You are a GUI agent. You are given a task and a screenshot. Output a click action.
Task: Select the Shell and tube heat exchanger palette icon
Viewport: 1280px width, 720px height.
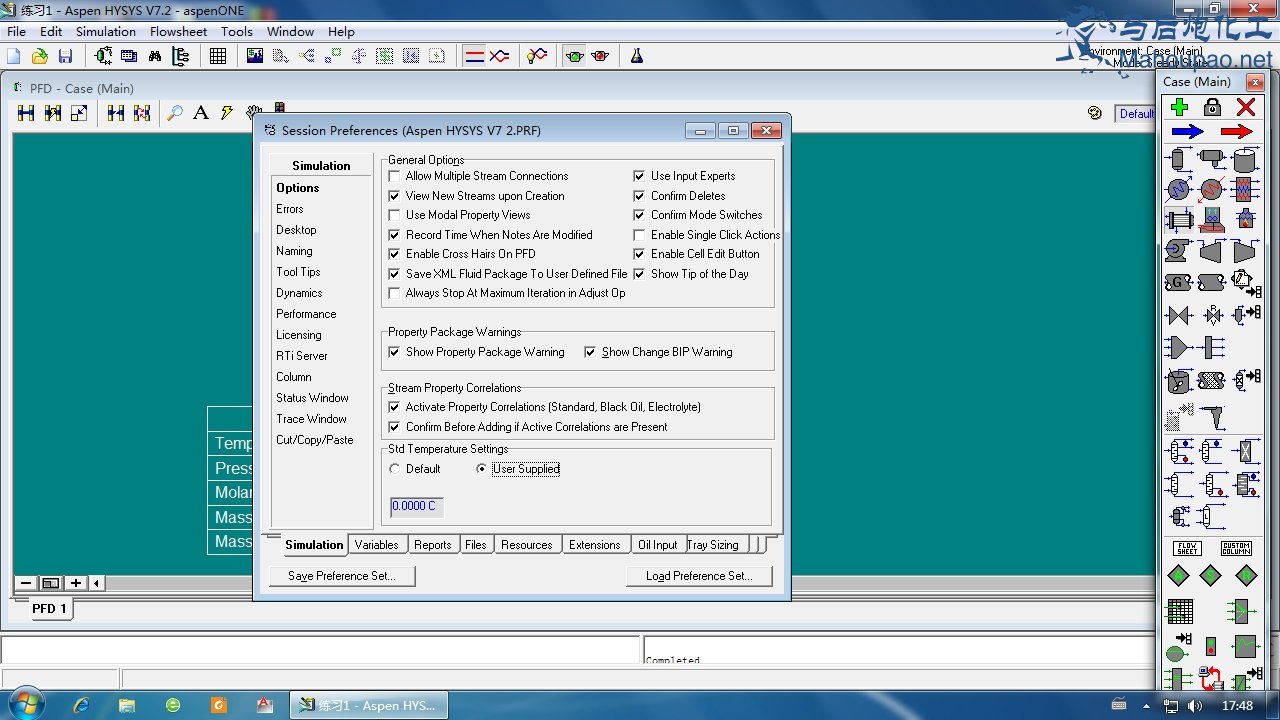click(1180, 219)
